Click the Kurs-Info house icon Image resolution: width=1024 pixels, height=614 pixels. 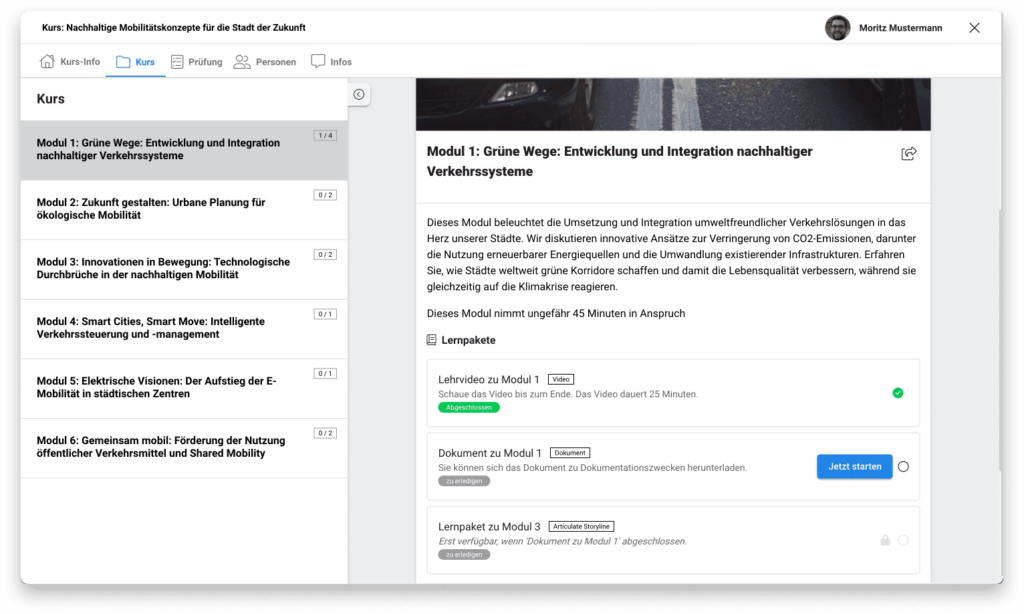tap(47, 62)
